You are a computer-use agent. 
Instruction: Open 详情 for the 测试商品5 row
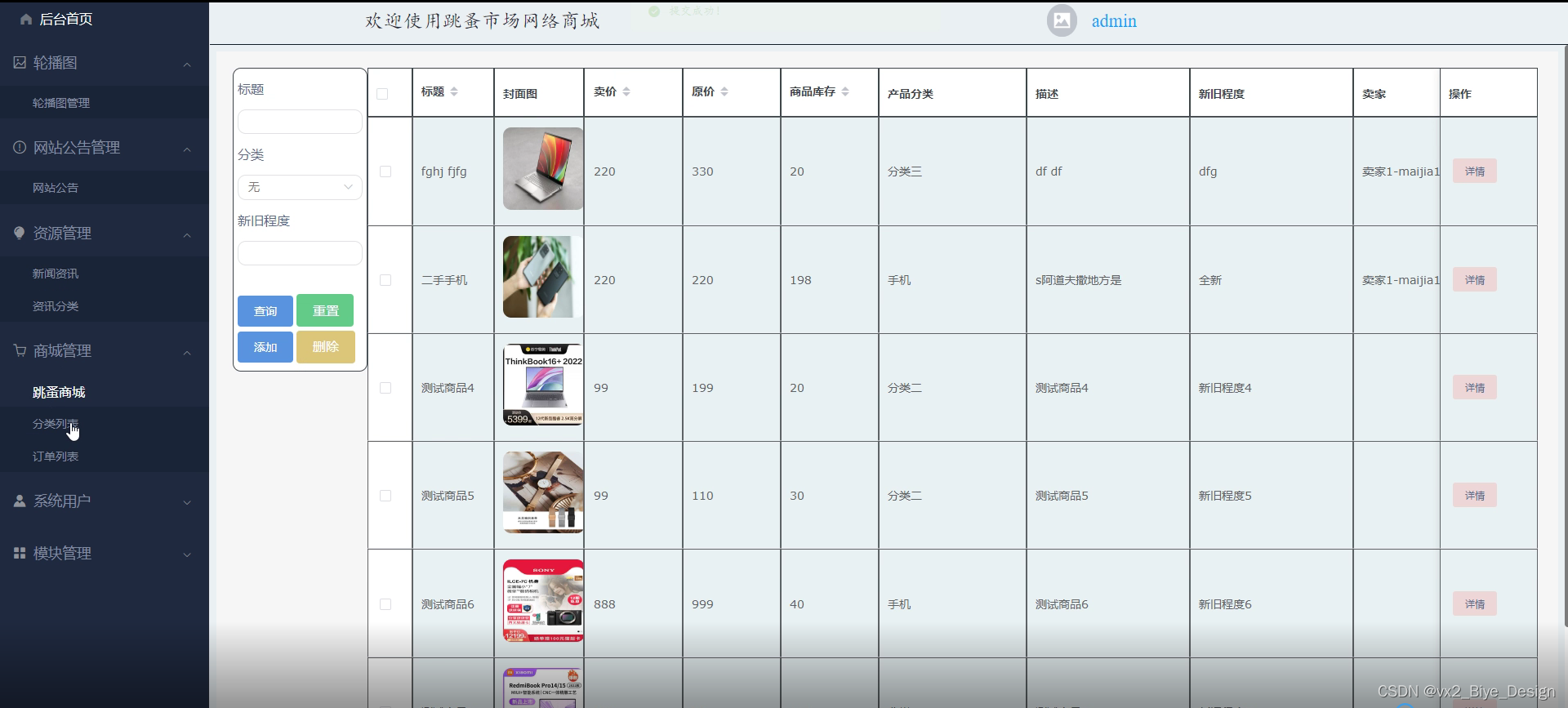click(x=1475, y=495)
